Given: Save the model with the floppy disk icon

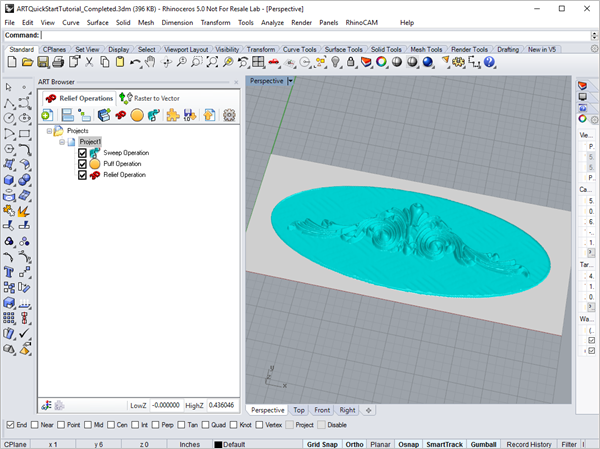Looking at the screenshot, I should [x=42, y=62].
